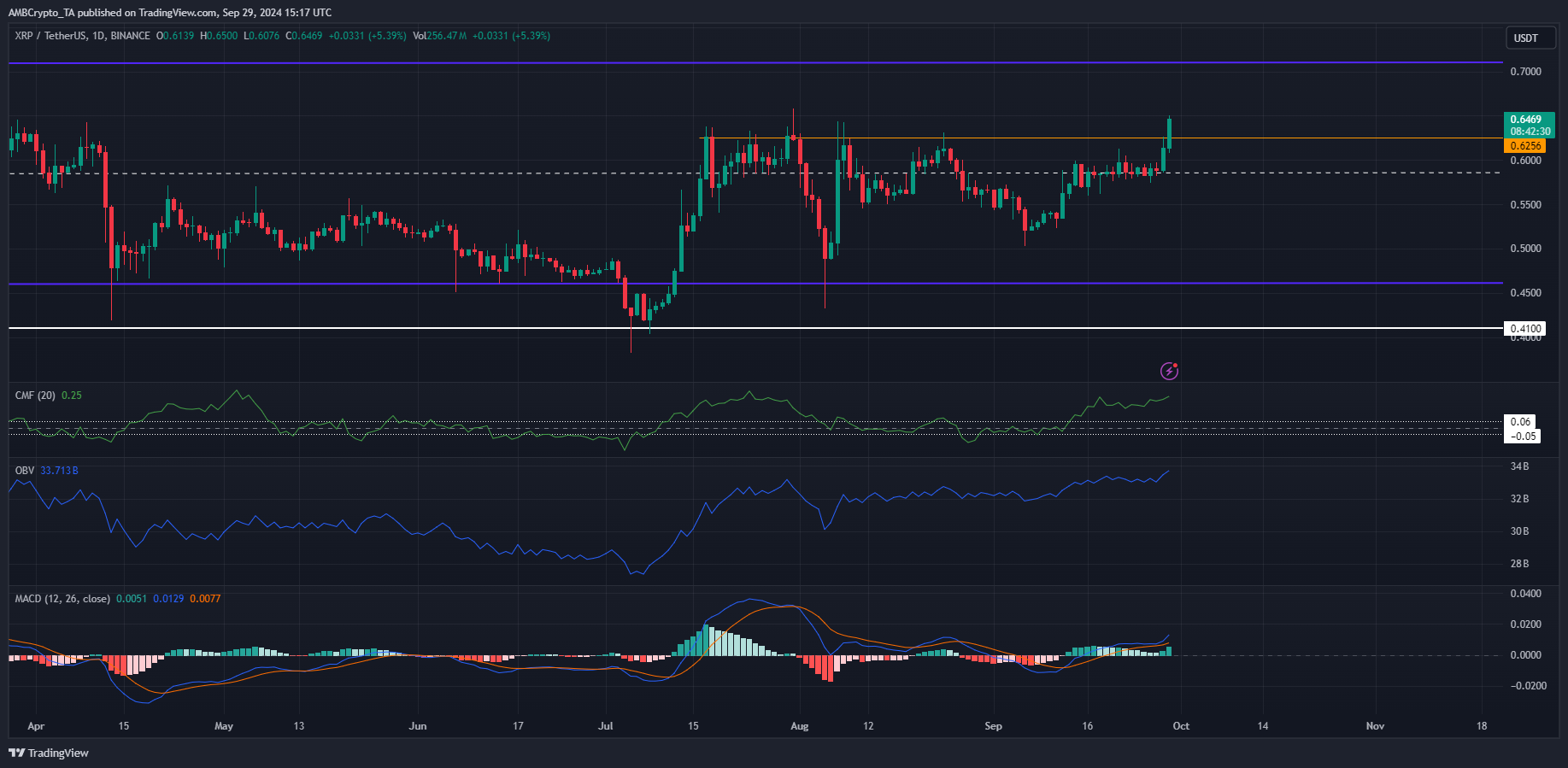Click the Sep date on time axis
The height and width of the screenshot is (768, 1568).
tap(993, 726)
